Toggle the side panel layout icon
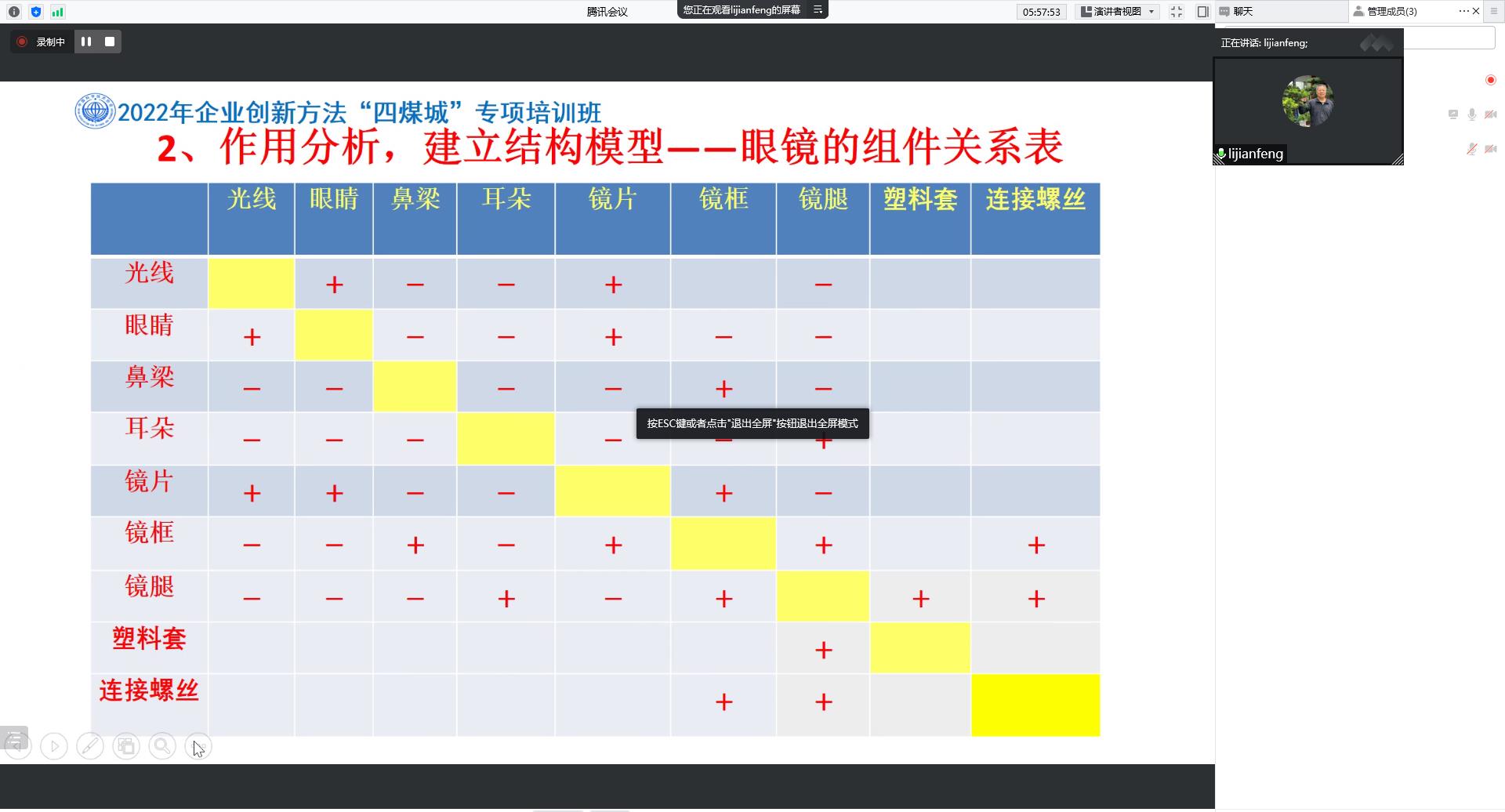 coord(1202,12)
